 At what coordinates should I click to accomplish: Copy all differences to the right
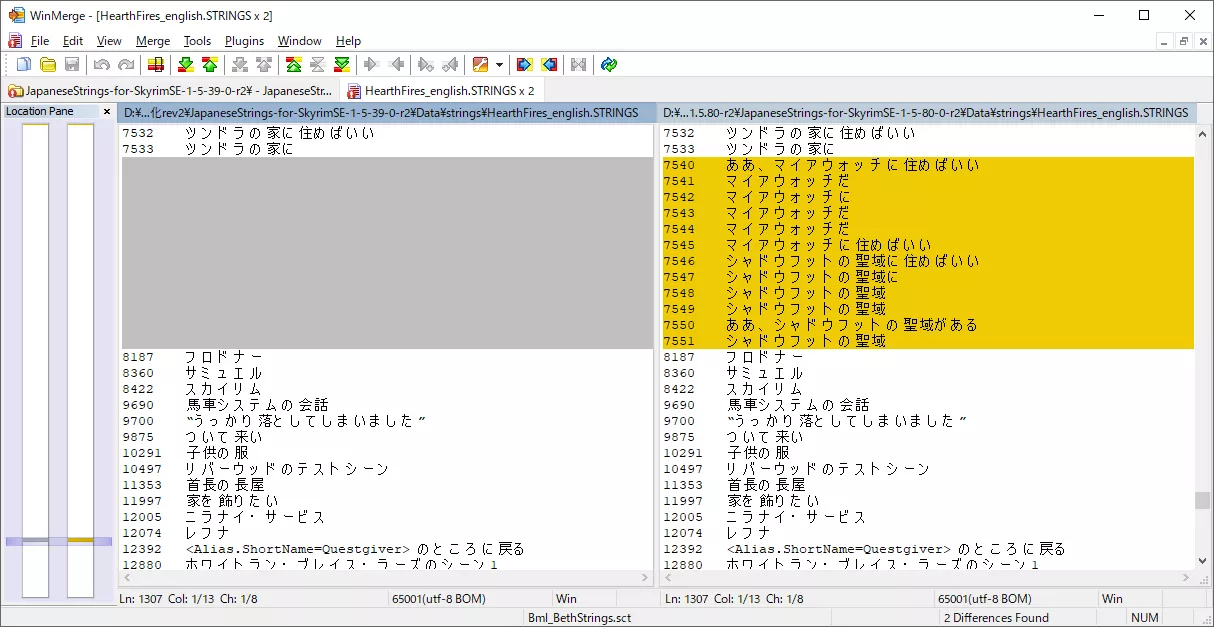[x=524, y=65]
